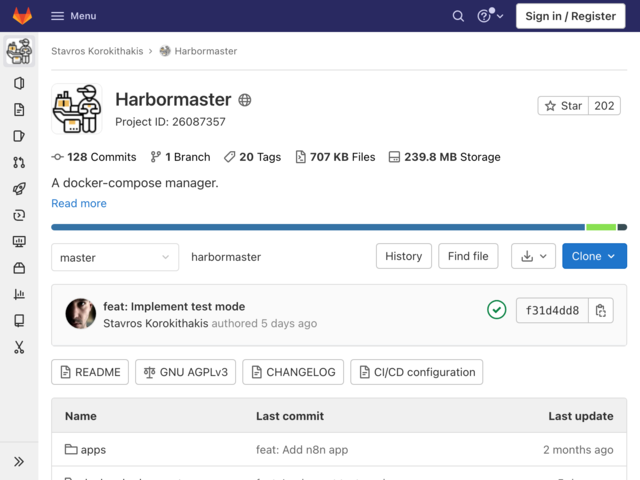Viewport: 640px width, 480px height.
Task: Open the Menu hamburger icon
Action: click(58, 16)
